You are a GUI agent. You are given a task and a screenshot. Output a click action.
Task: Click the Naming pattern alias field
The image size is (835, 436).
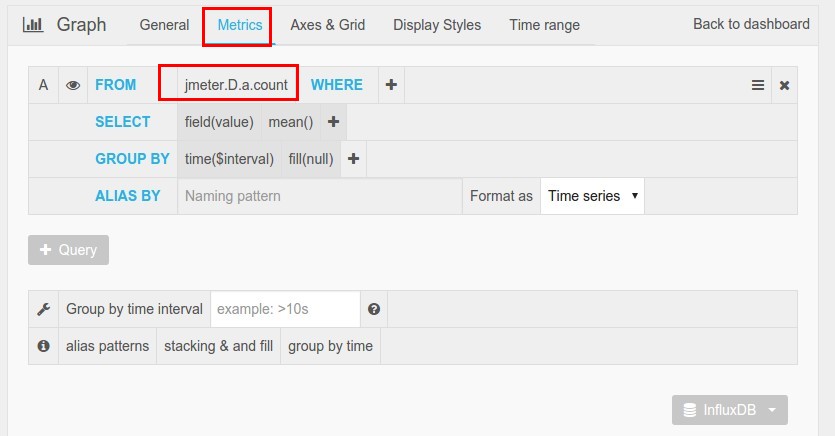[320, 196]
